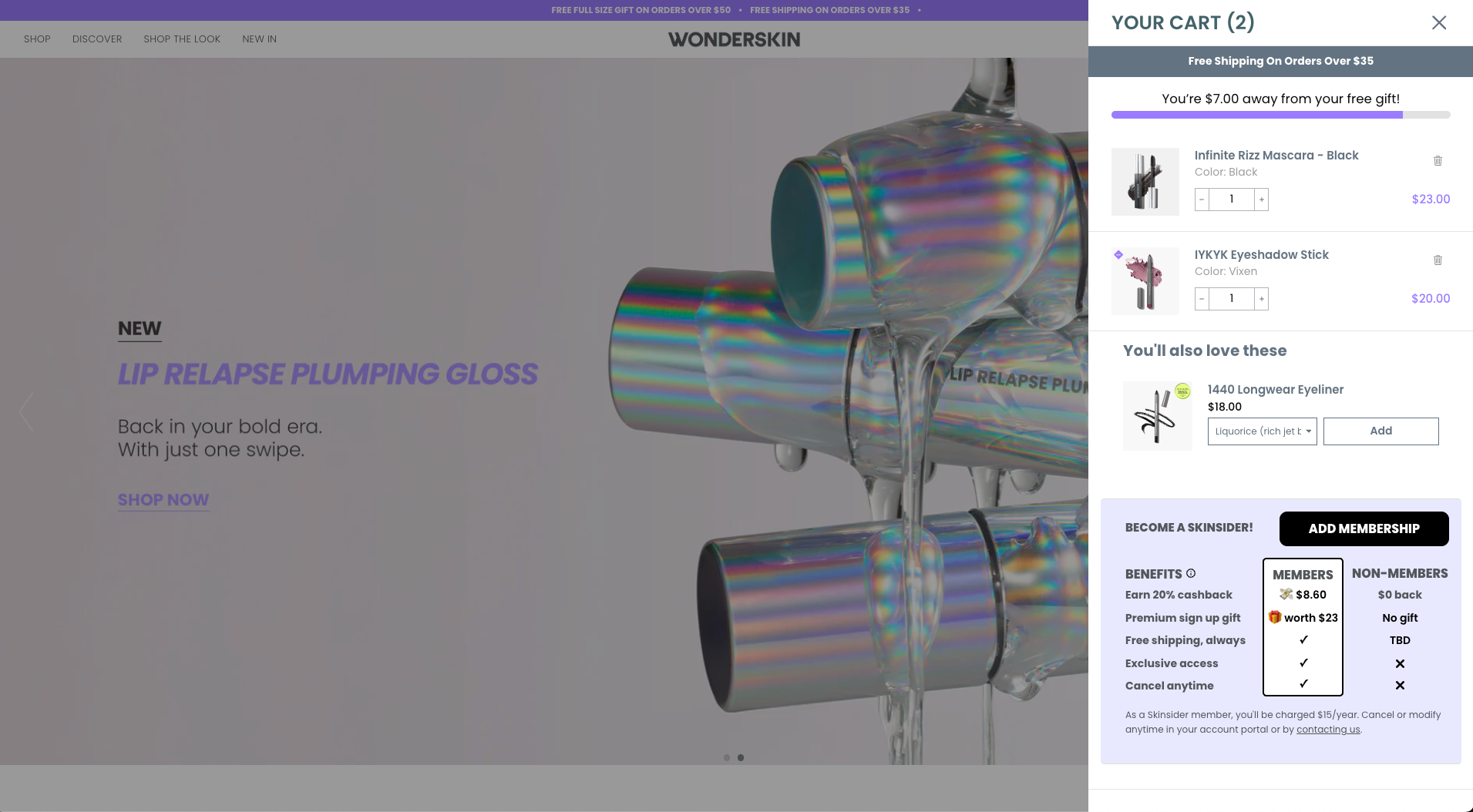Remove Infinite Rizz Mascara with the trash icon

[x=1438, y=160]
